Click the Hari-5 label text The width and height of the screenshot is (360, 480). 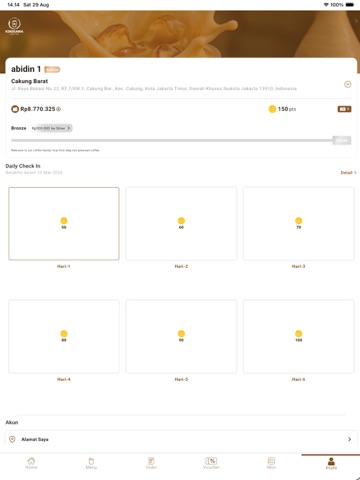pos(181,379)
